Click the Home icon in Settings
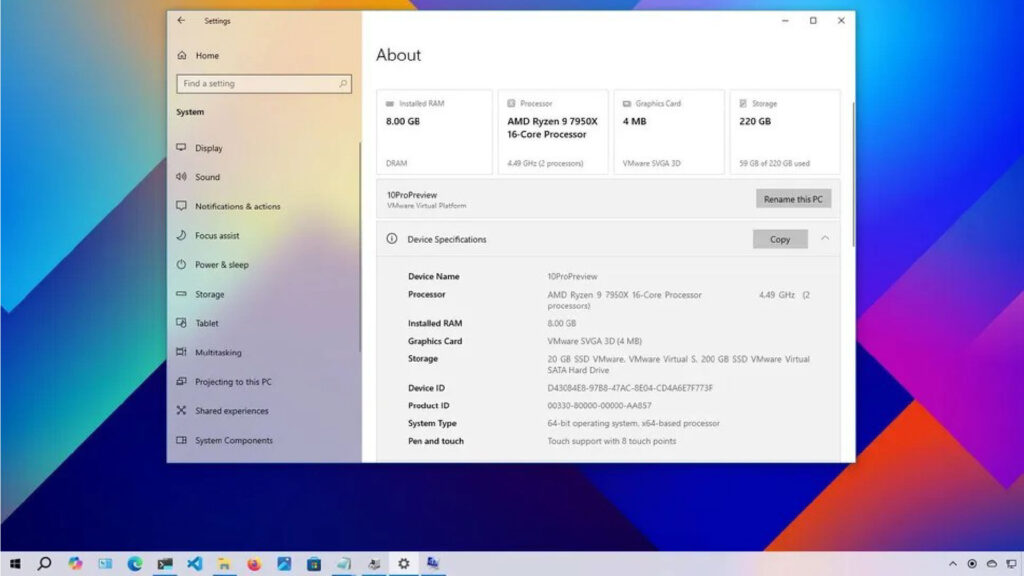 pyautogui.click(x=181, y=56)
